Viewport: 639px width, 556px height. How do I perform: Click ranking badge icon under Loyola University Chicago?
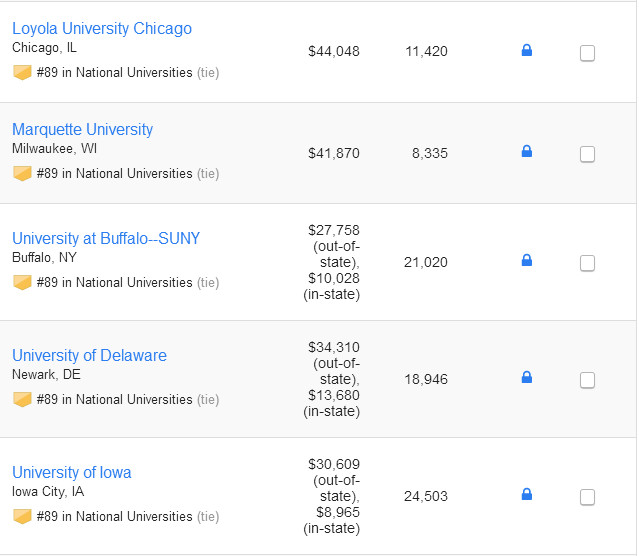22,72
